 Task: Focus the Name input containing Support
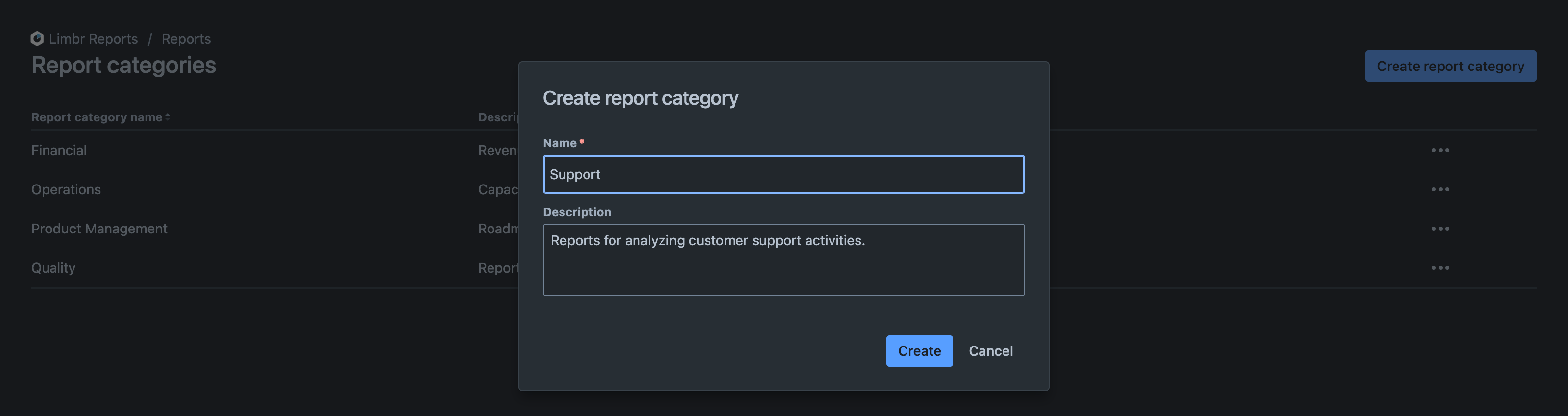tap(784, 174)
